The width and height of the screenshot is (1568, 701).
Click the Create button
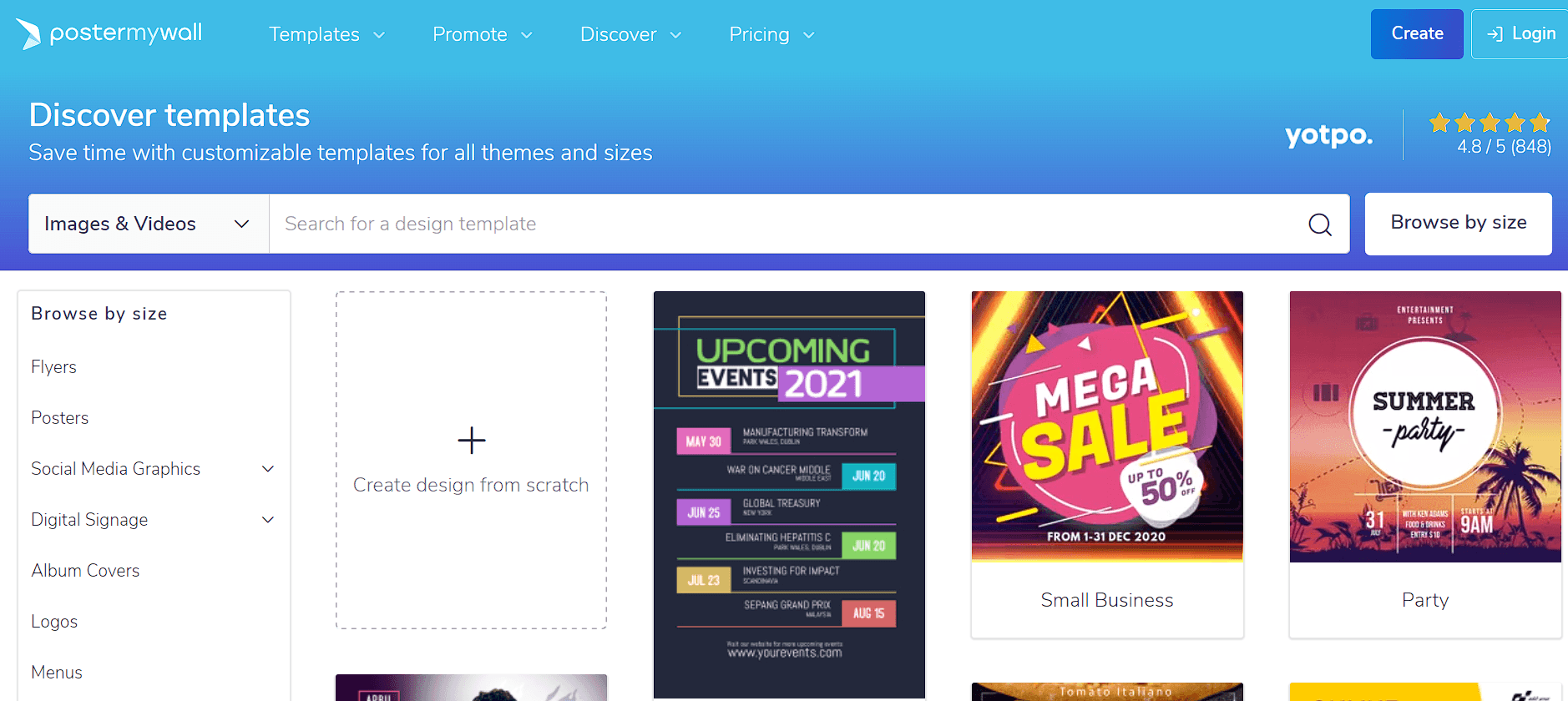click(1417, 34)
